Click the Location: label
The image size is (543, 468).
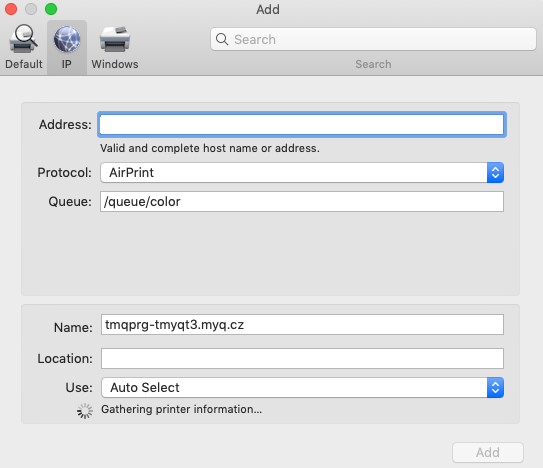pos(65,359)
